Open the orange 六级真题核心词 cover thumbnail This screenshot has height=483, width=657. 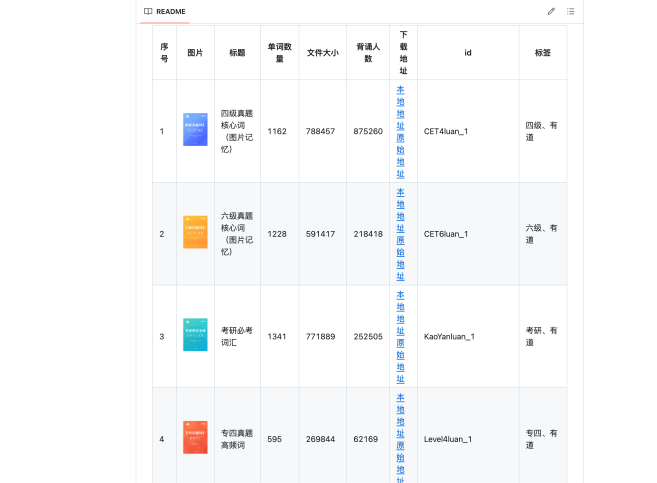point(195,233)
